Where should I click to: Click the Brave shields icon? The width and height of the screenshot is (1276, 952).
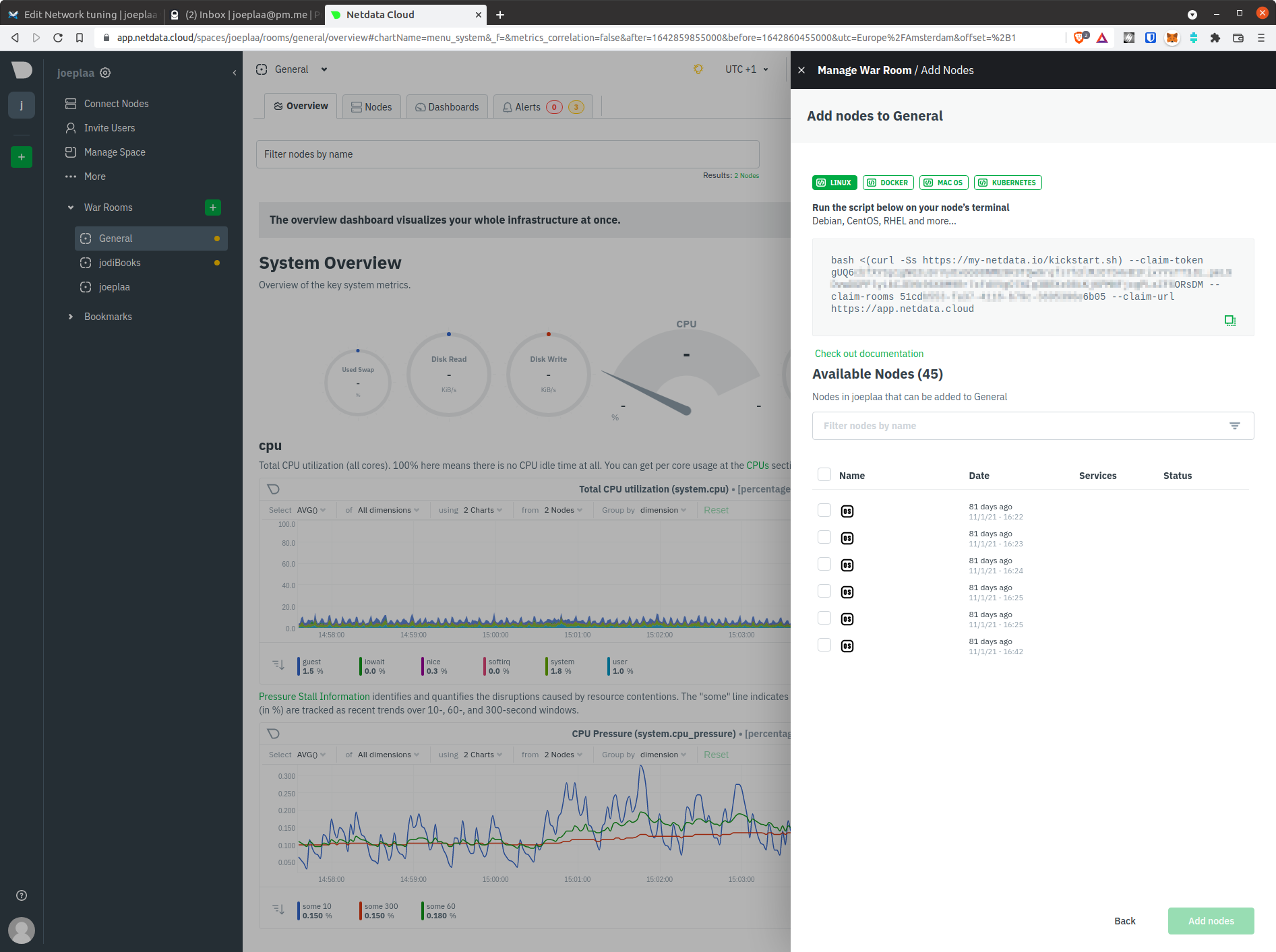click(1080, 38)
